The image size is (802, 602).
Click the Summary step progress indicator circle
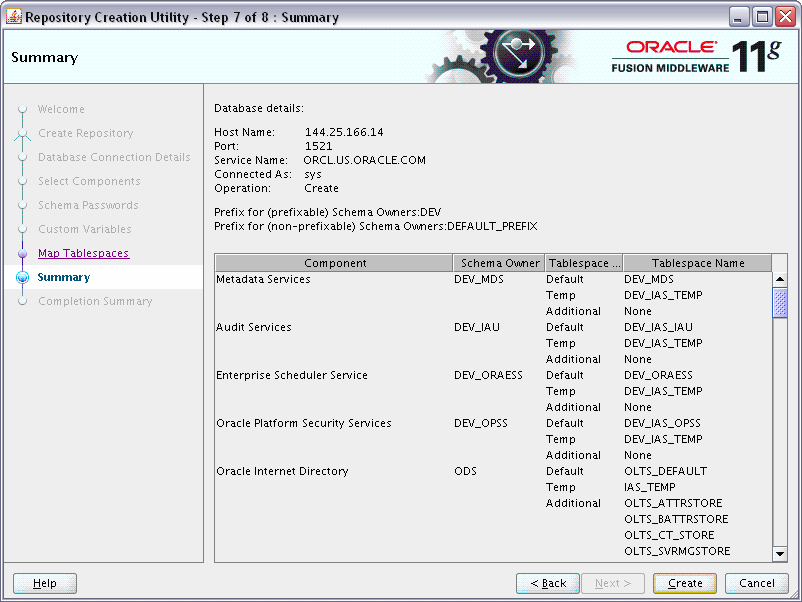pos(22,277)
